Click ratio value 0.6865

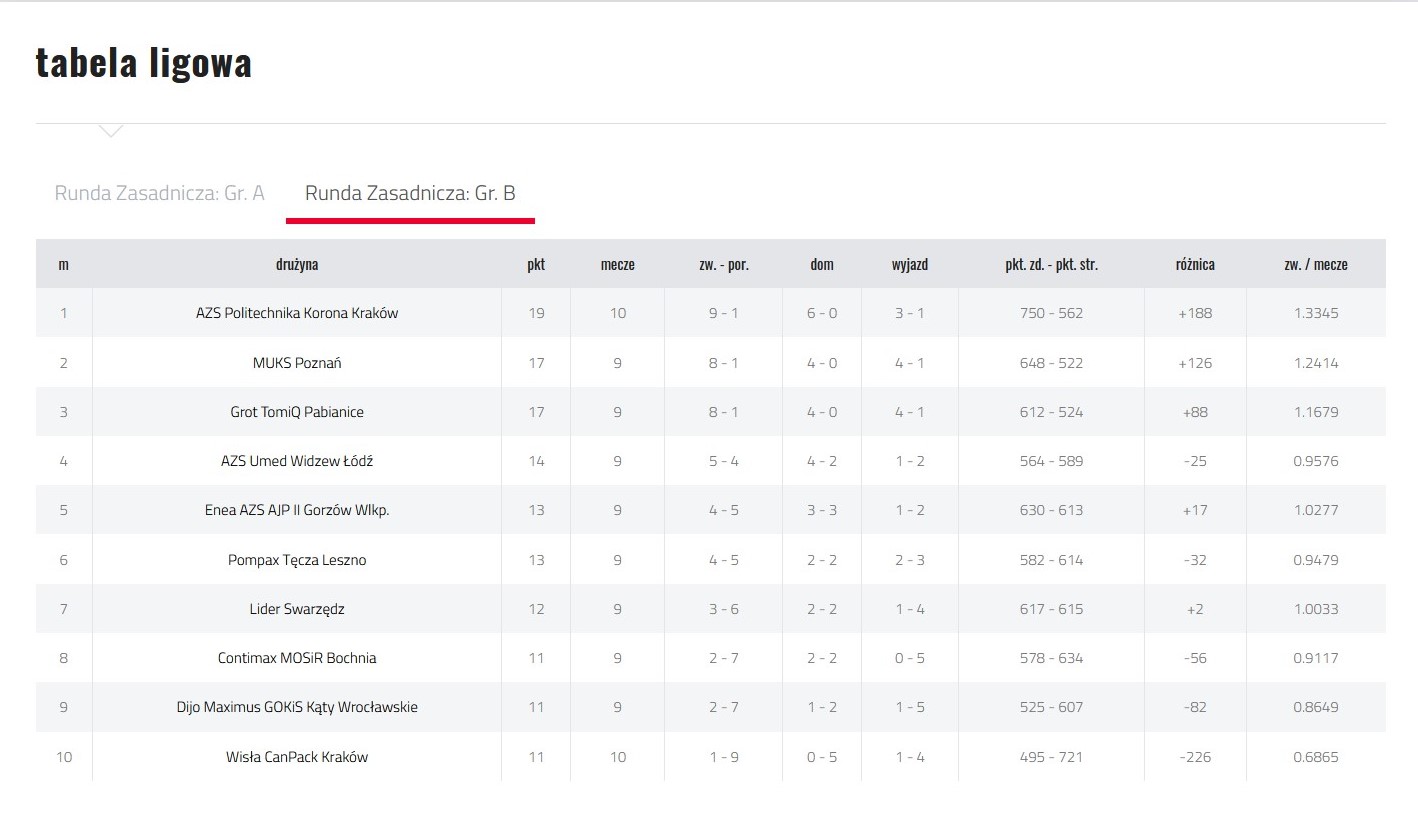click(1316, 757)
